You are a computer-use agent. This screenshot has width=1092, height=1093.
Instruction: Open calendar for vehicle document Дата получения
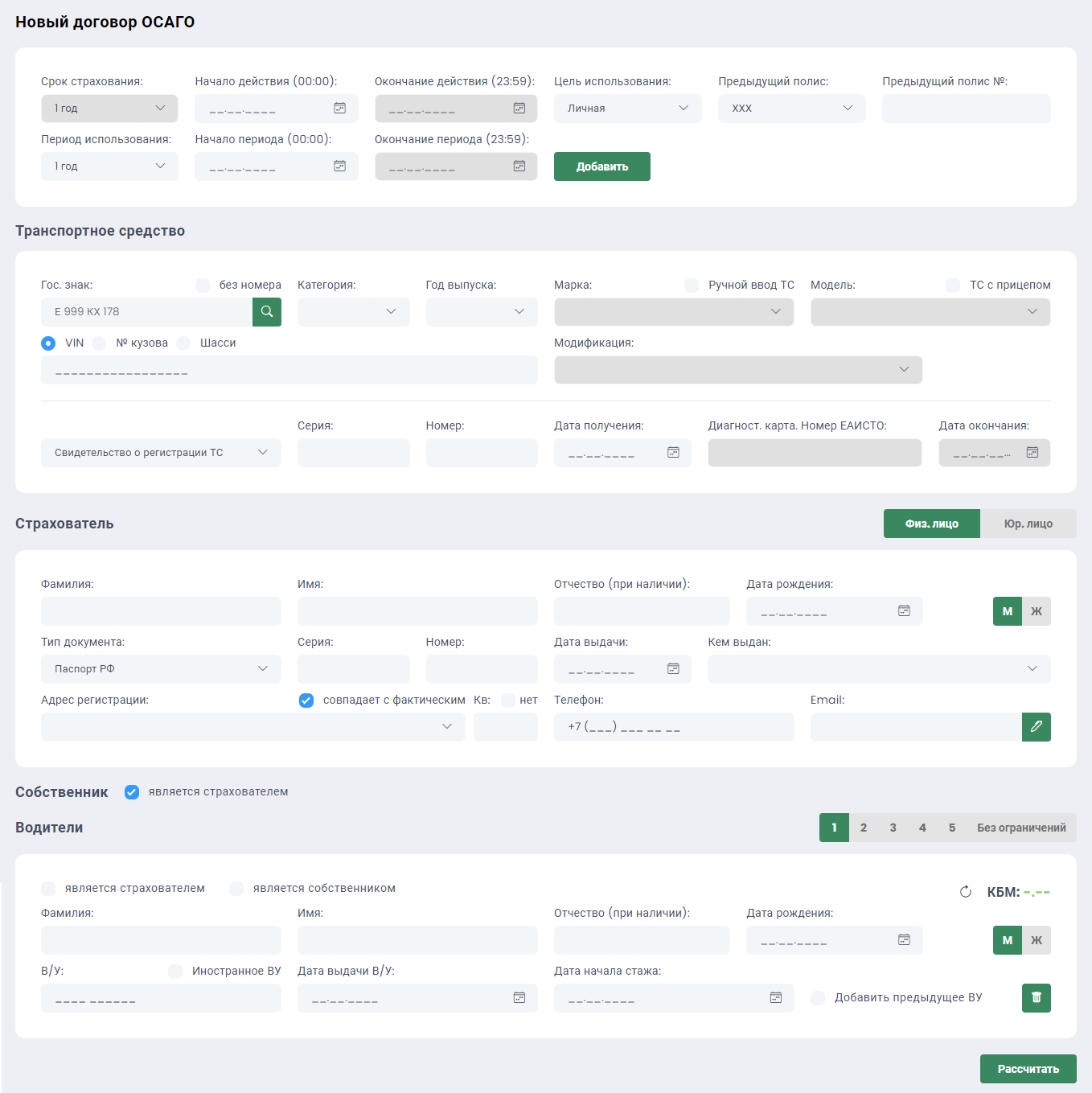tap(673, 453)
